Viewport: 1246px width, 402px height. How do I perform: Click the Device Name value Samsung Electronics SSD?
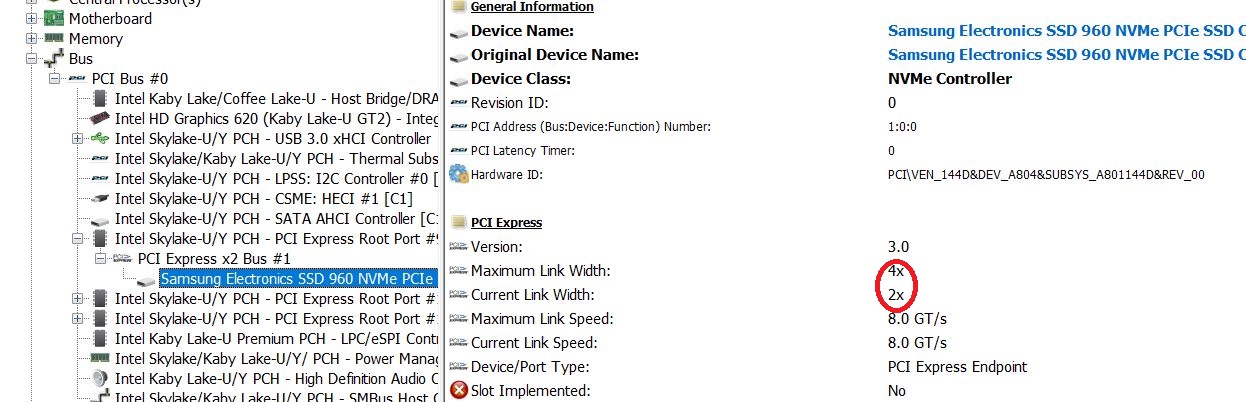click(1066, 31)
